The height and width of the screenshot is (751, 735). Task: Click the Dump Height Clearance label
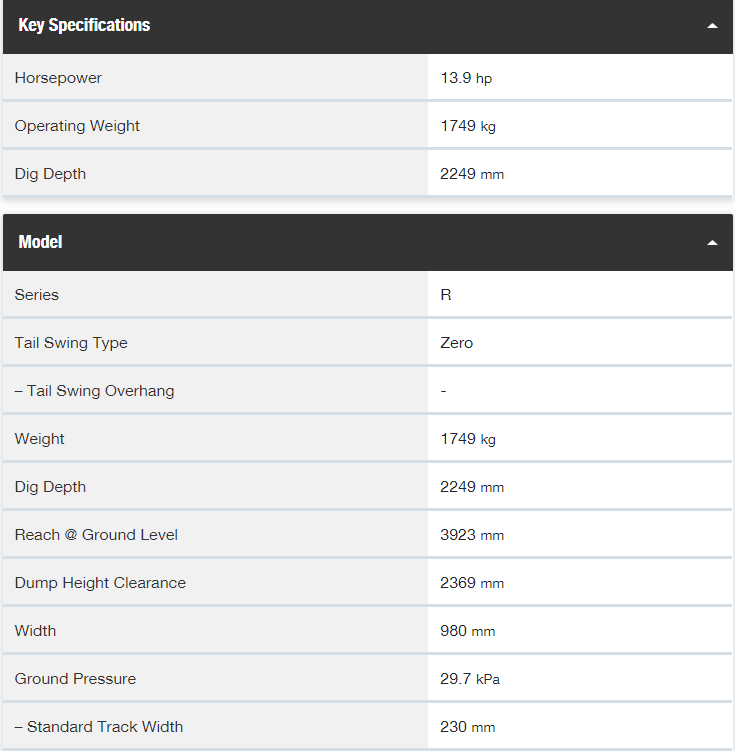pyautogui.click(x=100, y=583)
